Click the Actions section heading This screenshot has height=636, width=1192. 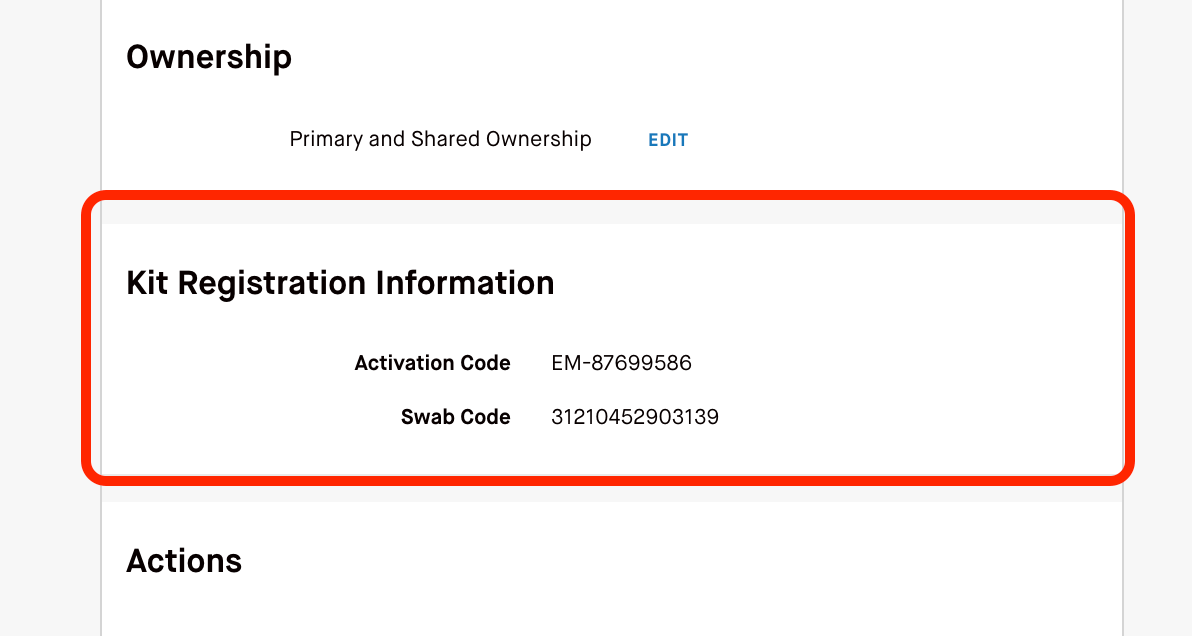click(184, 560)
